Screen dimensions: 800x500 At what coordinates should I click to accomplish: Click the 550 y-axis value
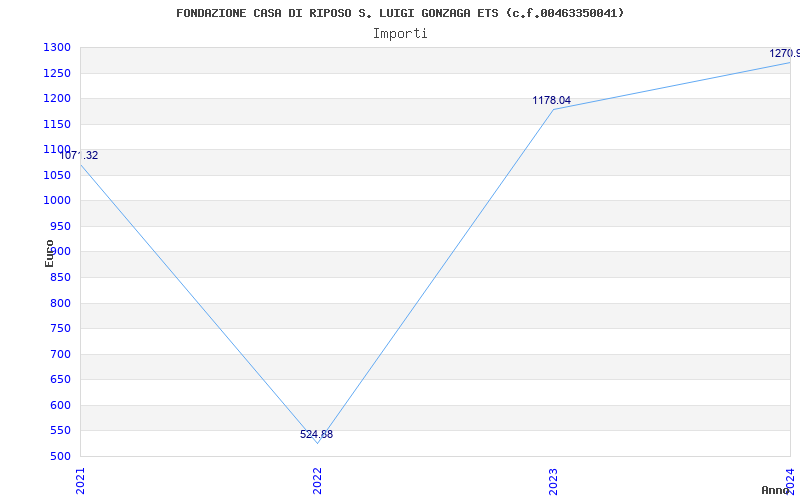pos(60,431)
